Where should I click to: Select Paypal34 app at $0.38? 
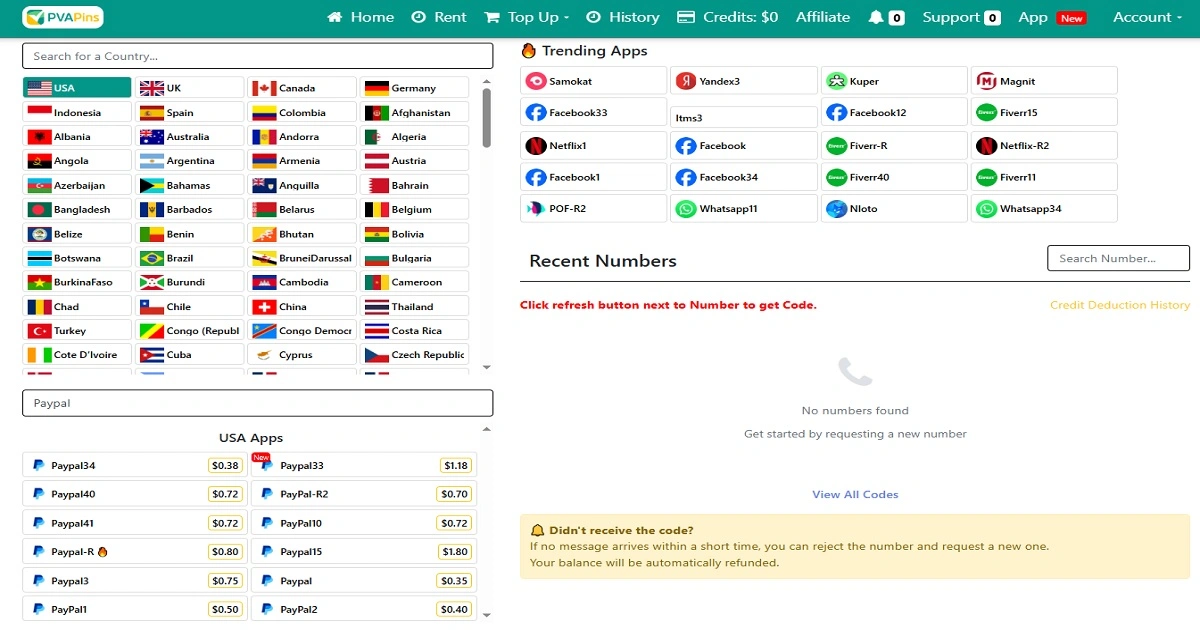tap(134, 465)
